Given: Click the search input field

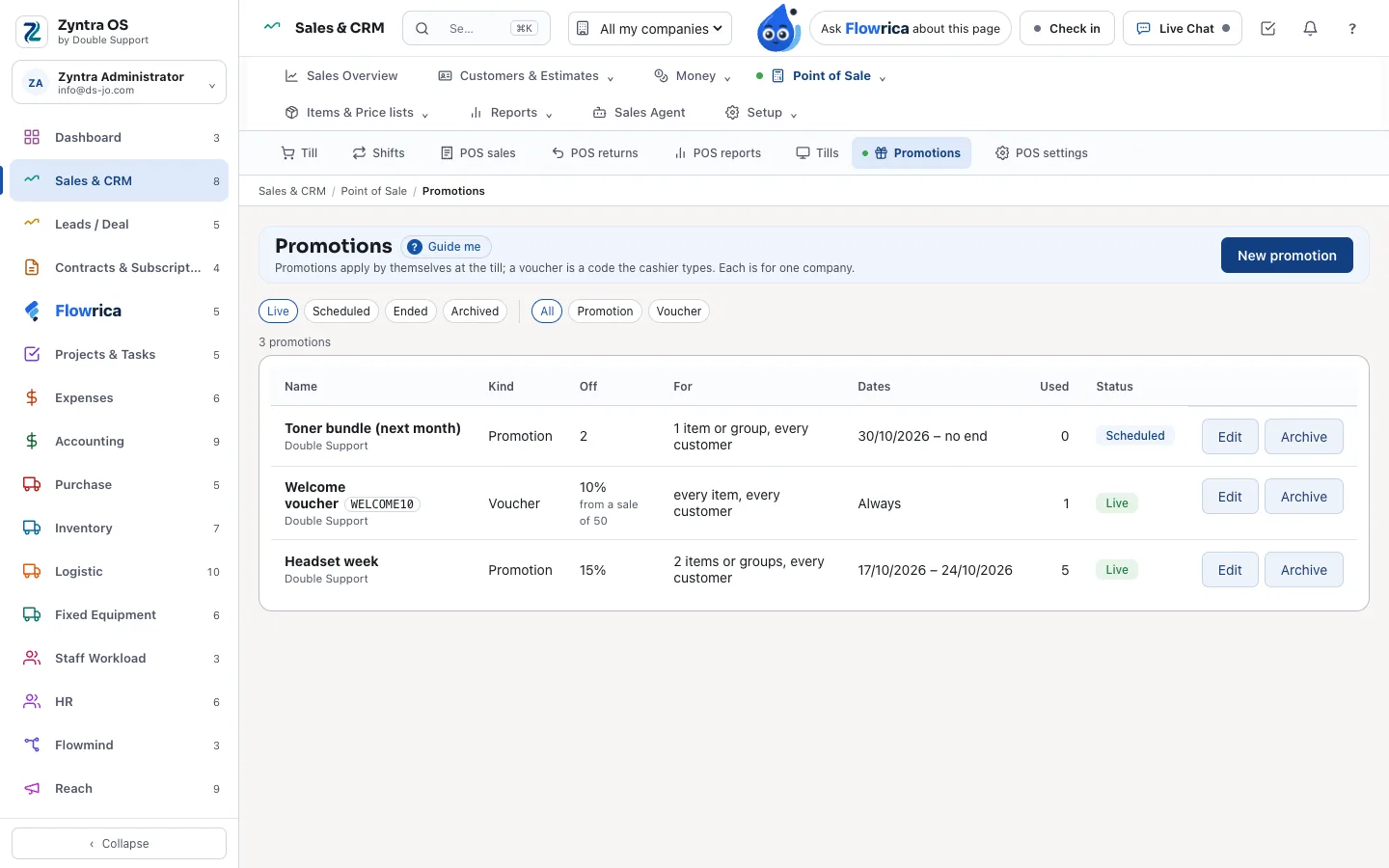Looking at the screenshot, I should coord(477,28).
